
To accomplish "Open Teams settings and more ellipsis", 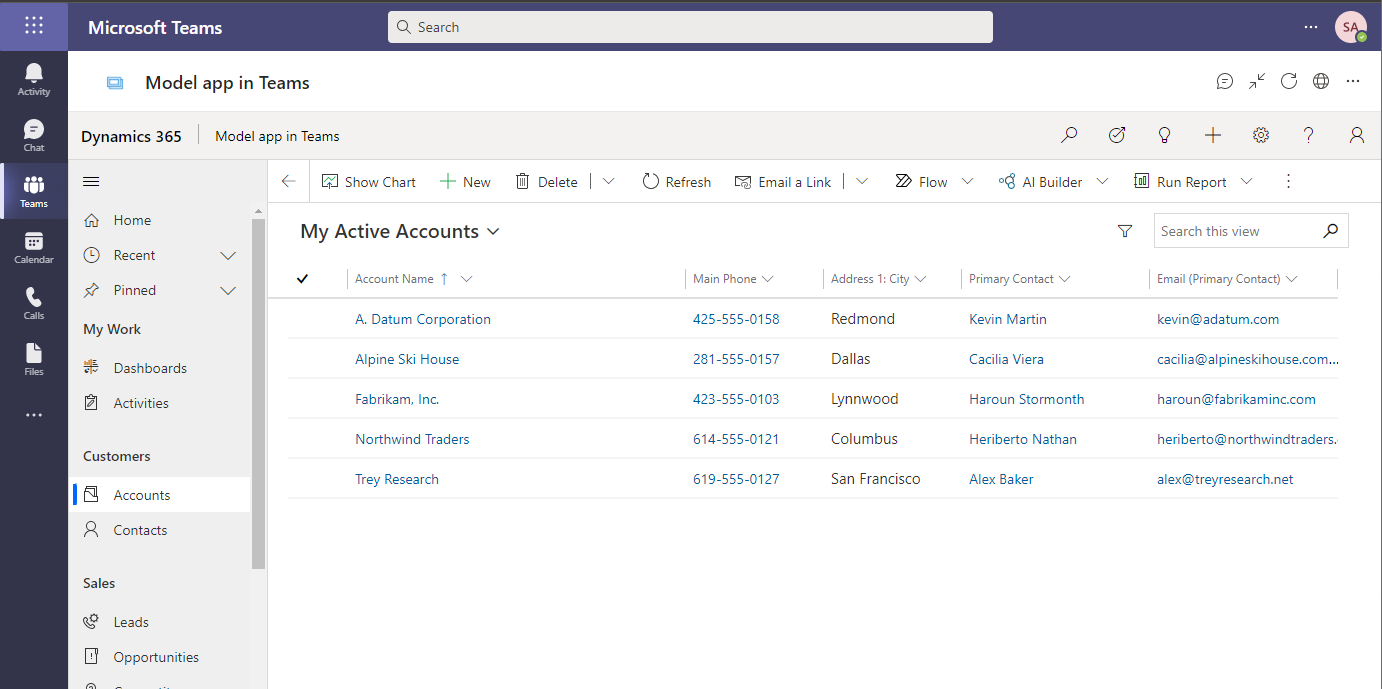I will tap(1310, 27).
